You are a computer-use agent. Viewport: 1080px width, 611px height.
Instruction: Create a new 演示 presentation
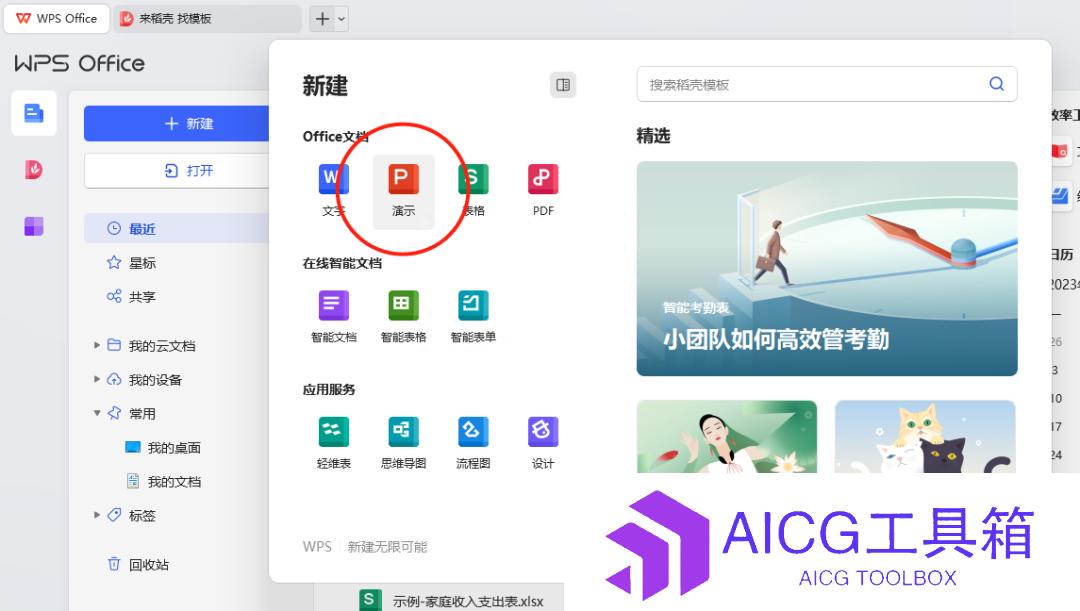404,191
